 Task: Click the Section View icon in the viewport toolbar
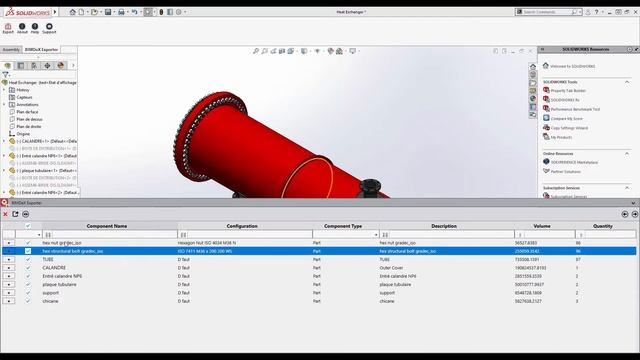point(282,51)
